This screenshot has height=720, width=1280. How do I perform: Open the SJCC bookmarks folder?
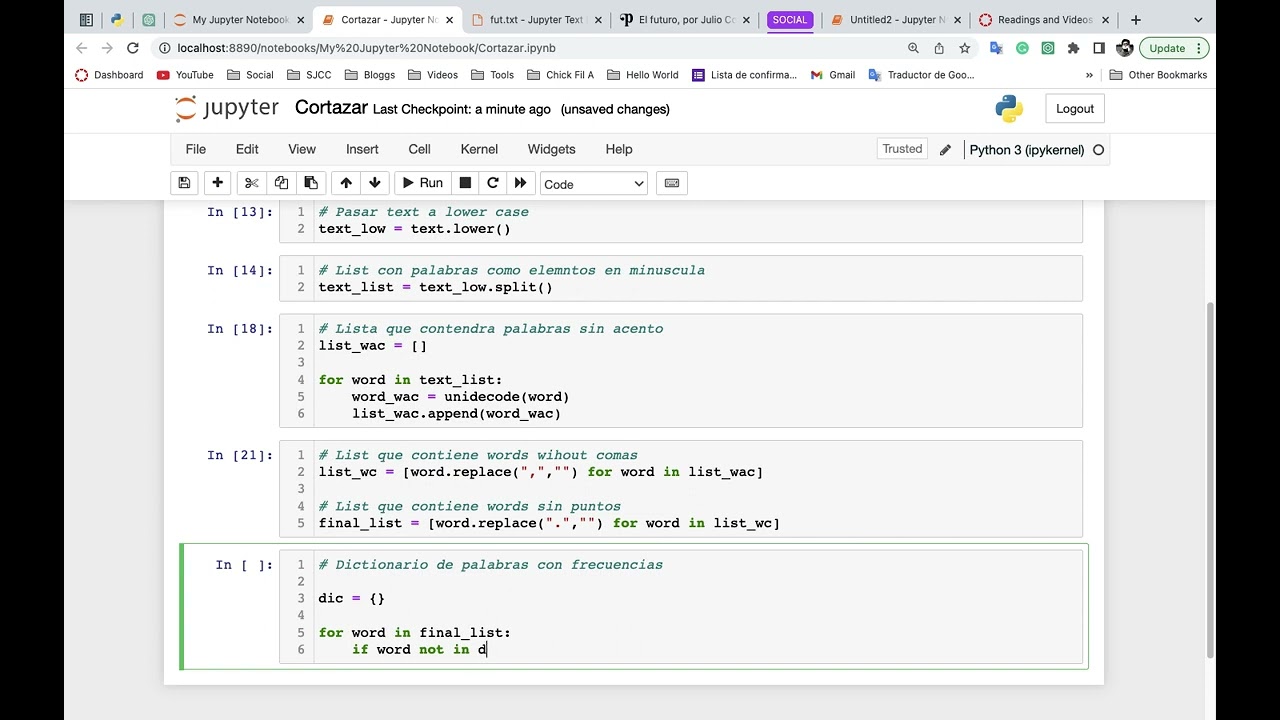coord(309,75)
